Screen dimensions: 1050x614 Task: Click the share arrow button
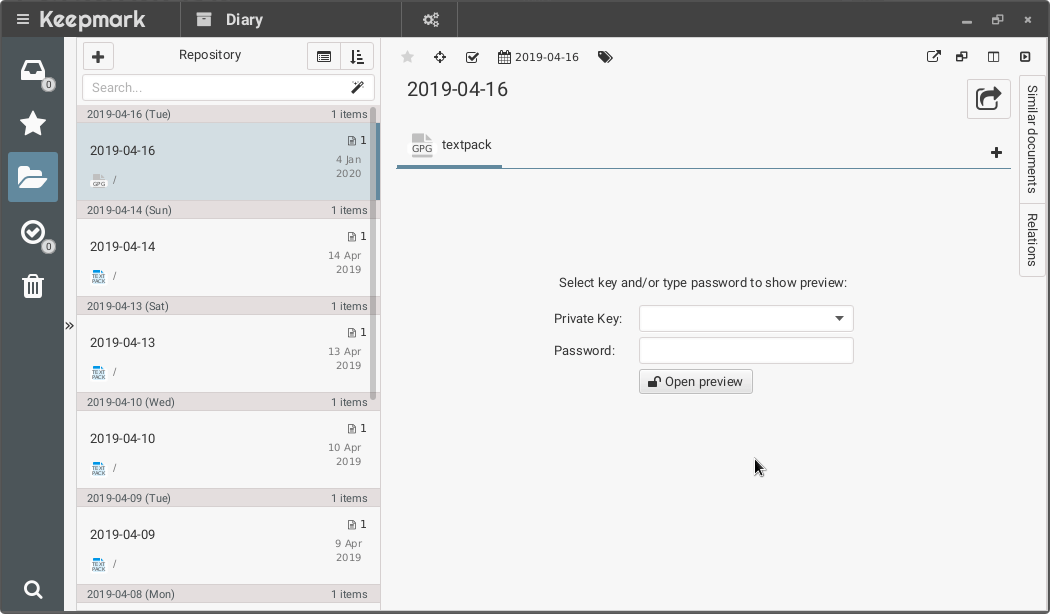click(x=987, y=98)
